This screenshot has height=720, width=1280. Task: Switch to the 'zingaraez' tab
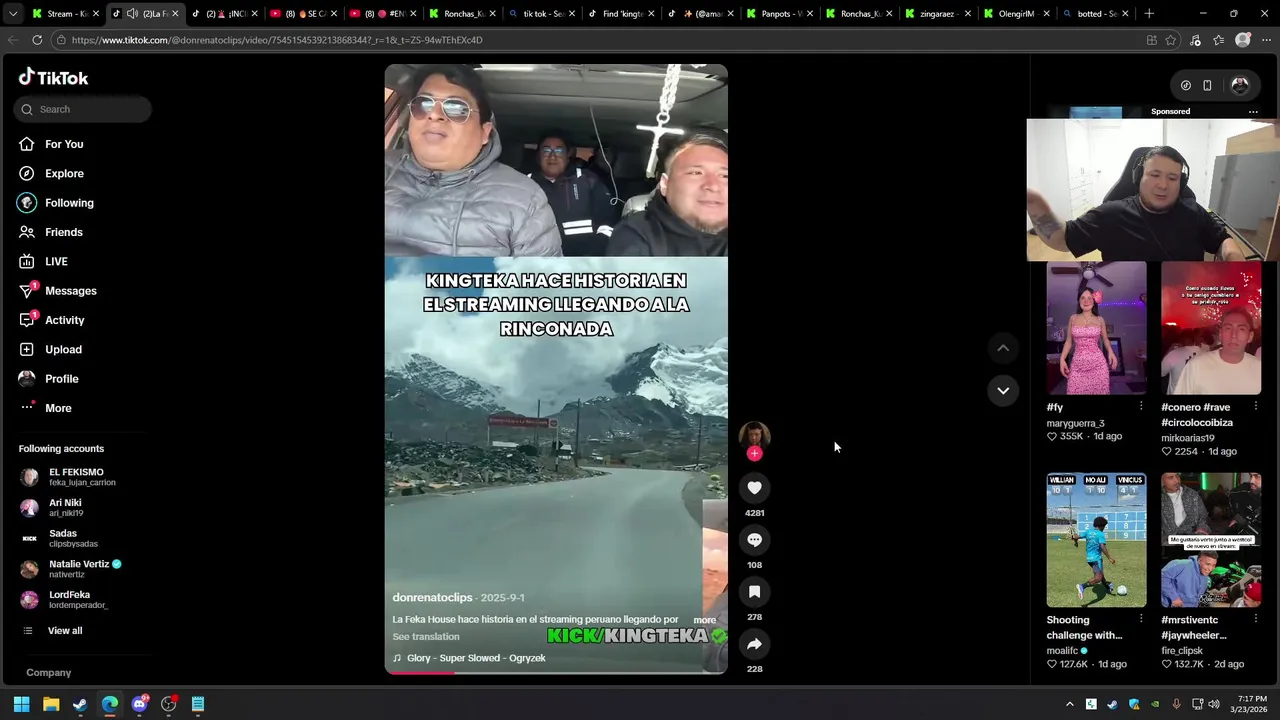[937, 14]
